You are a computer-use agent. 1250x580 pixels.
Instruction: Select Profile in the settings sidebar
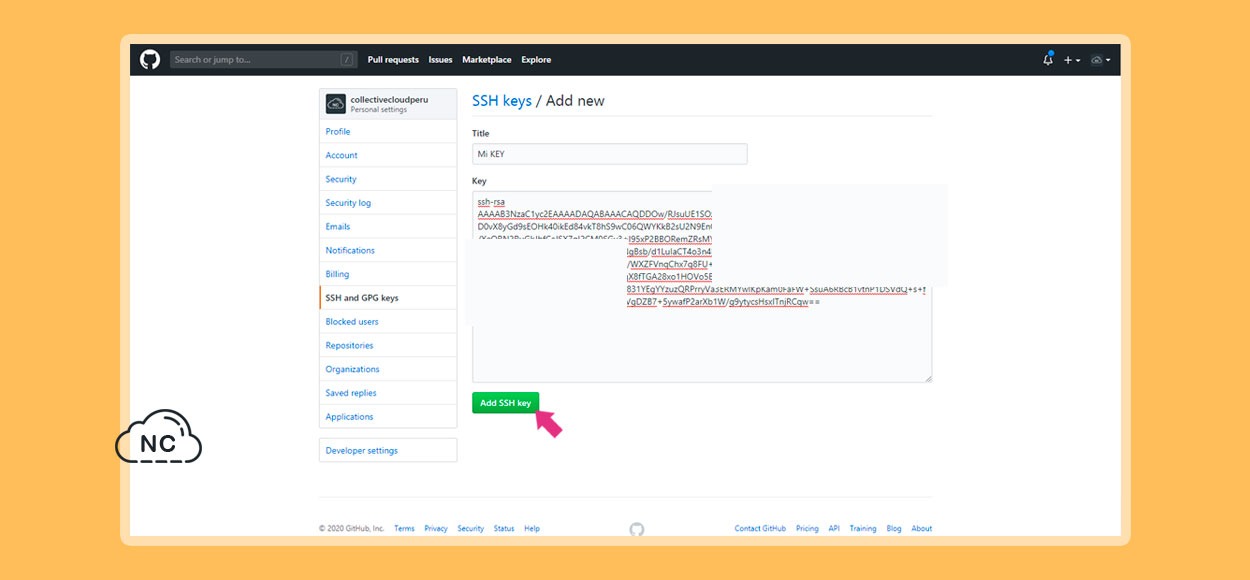tap(388, 132)
